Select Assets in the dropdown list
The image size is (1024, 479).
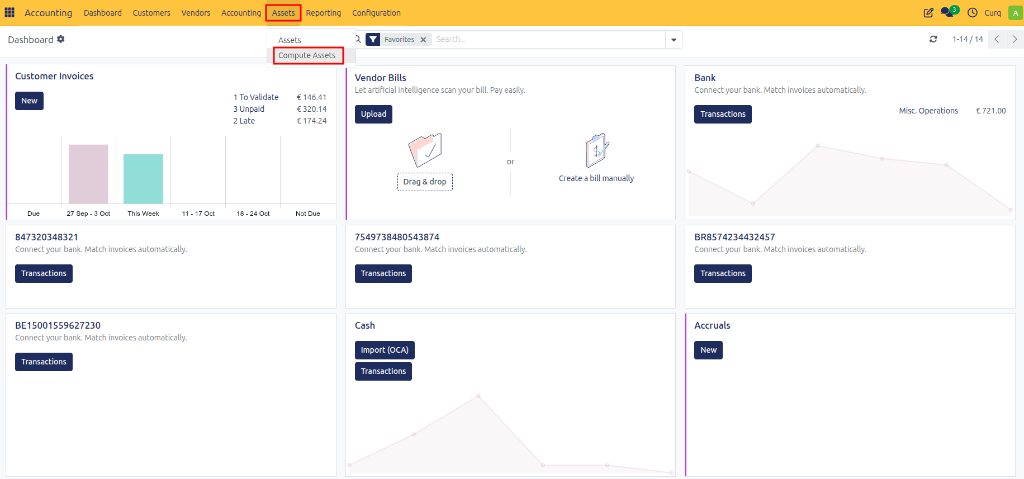pos(290,40)
